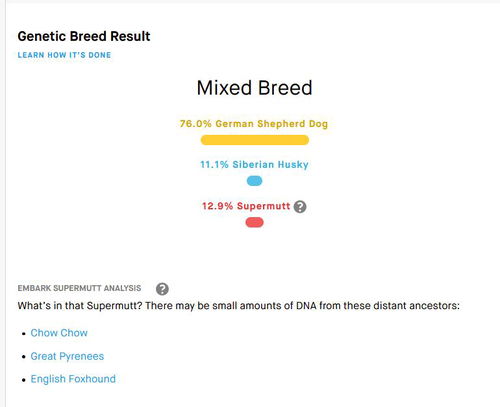Image resolution: width=500 pixels, height=407 pixels.
Task: Click the Embark Supermutt Analysis section label
Action: point(79,288)
